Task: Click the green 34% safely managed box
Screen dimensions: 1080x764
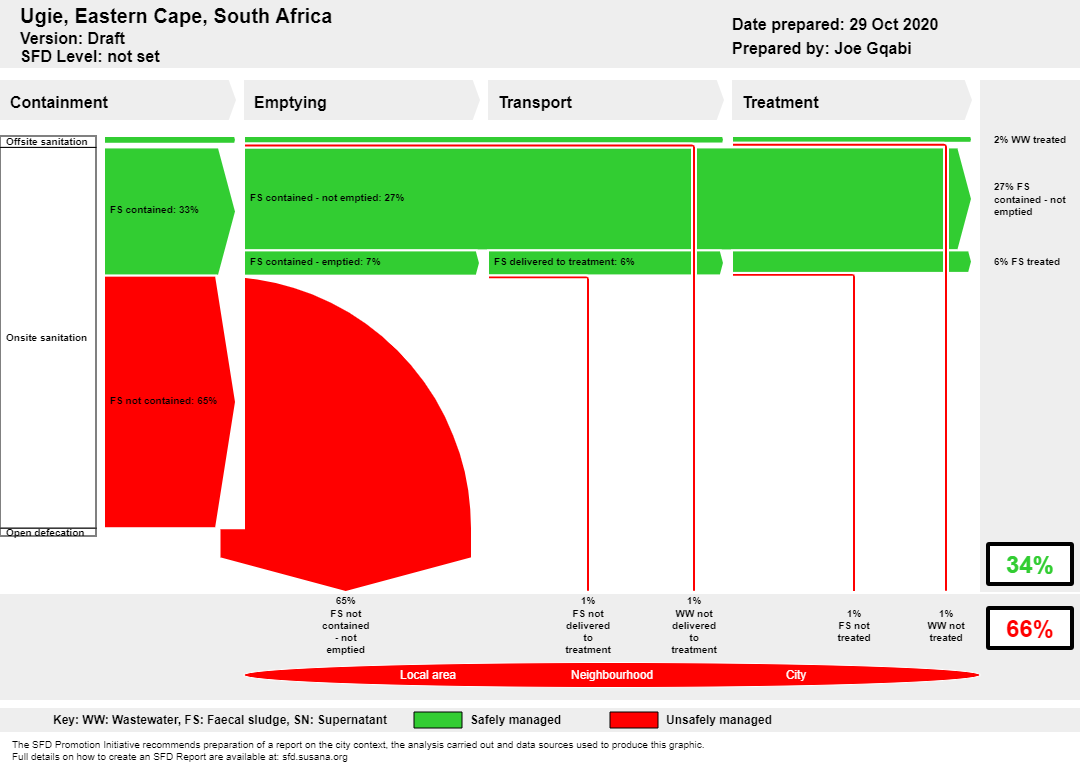Action: (1030, 564)
